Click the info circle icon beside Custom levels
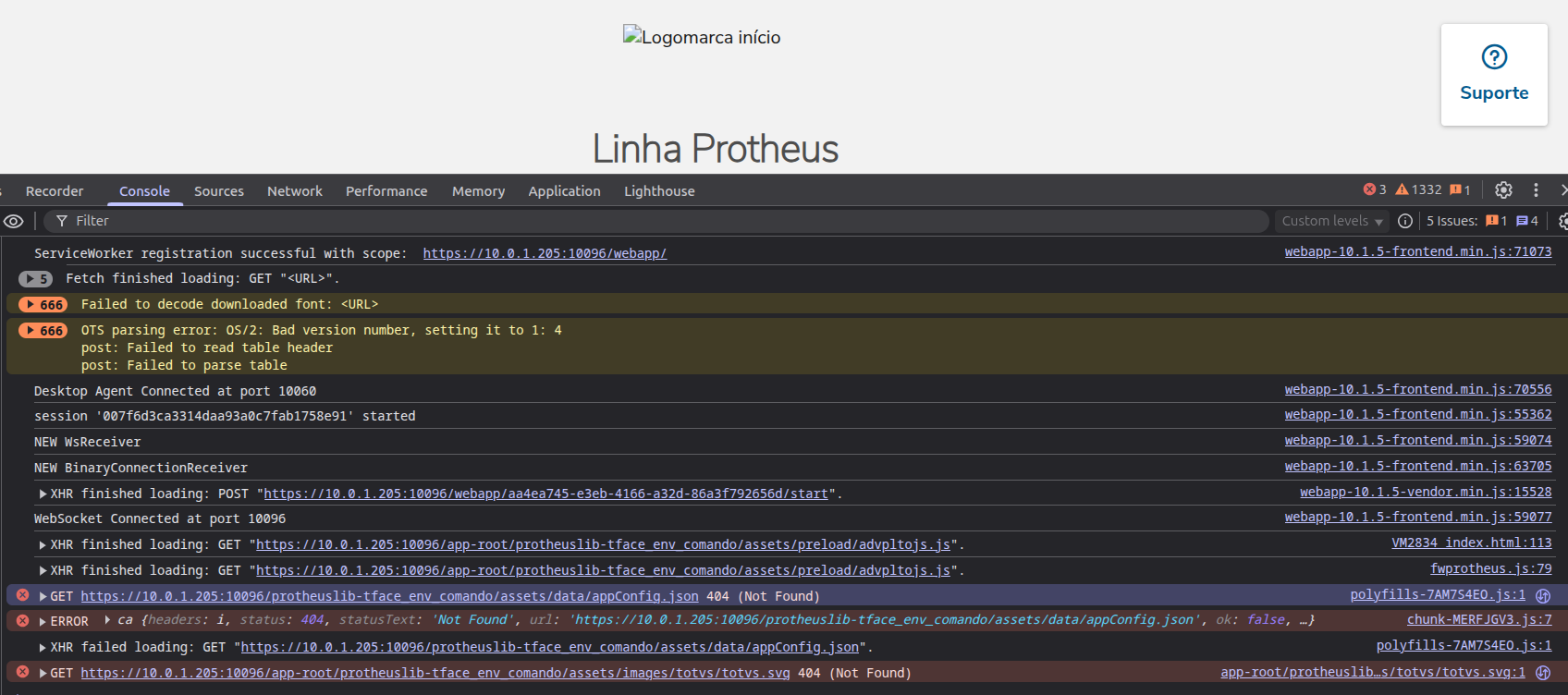 [1404, 221]
